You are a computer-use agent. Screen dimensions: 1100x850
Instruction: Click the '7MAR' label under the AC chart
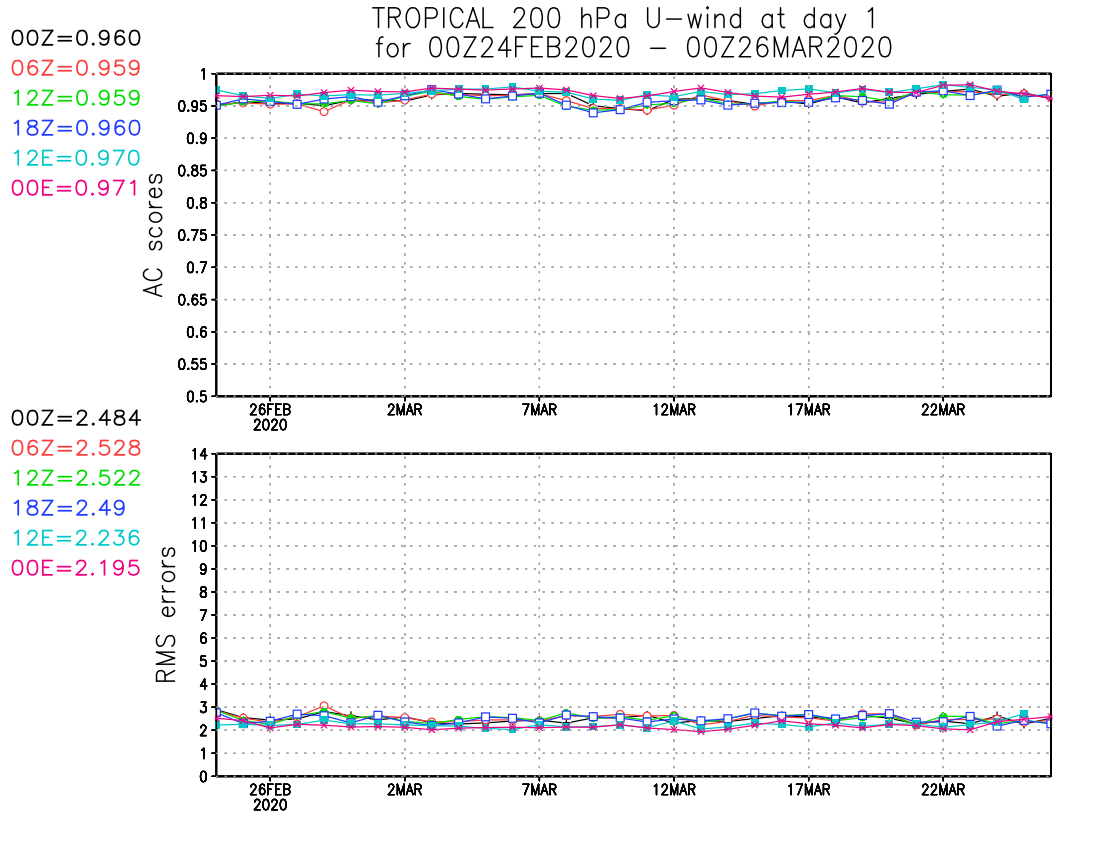[x=539, y=410]
